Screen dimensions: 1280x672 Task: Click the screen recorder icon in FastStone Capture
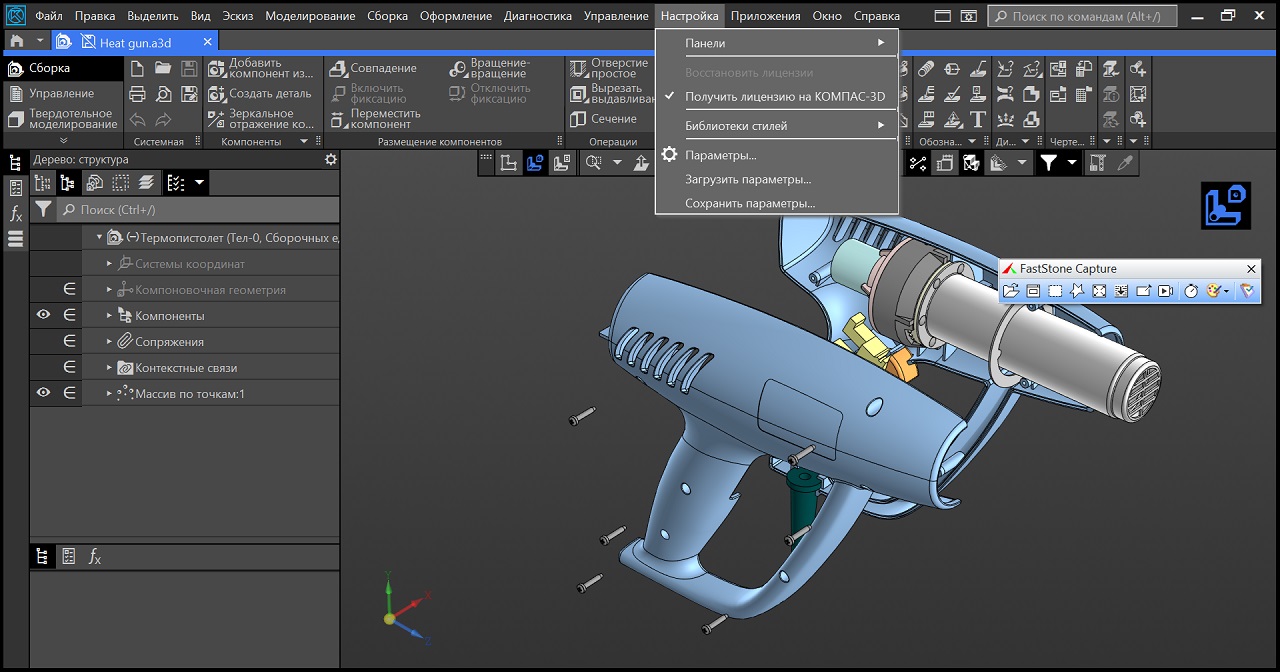[x=1165, y=291]
